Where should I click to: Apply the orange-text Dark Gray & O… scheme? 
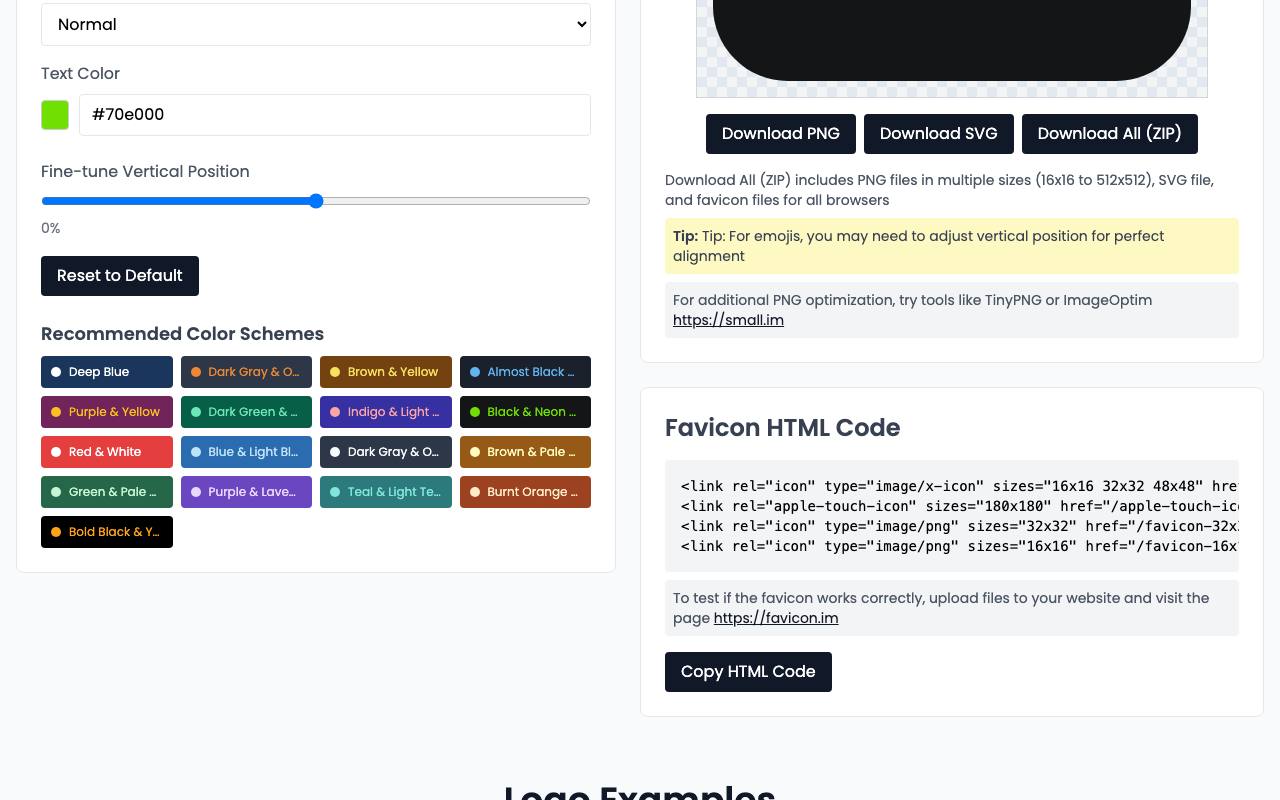coord(246,372)
